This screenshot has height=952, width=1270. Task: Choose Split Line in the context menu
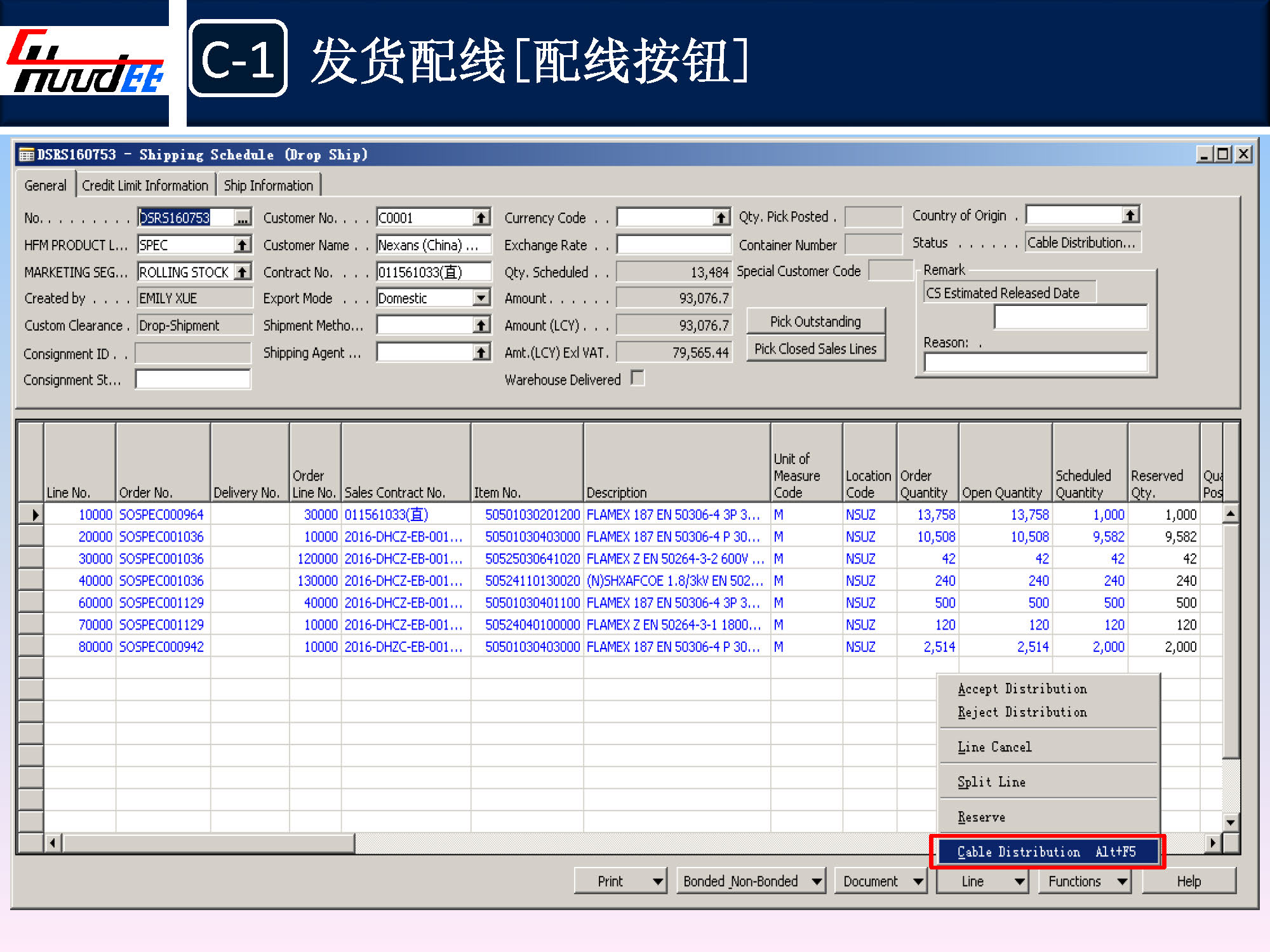click(991, 782)
